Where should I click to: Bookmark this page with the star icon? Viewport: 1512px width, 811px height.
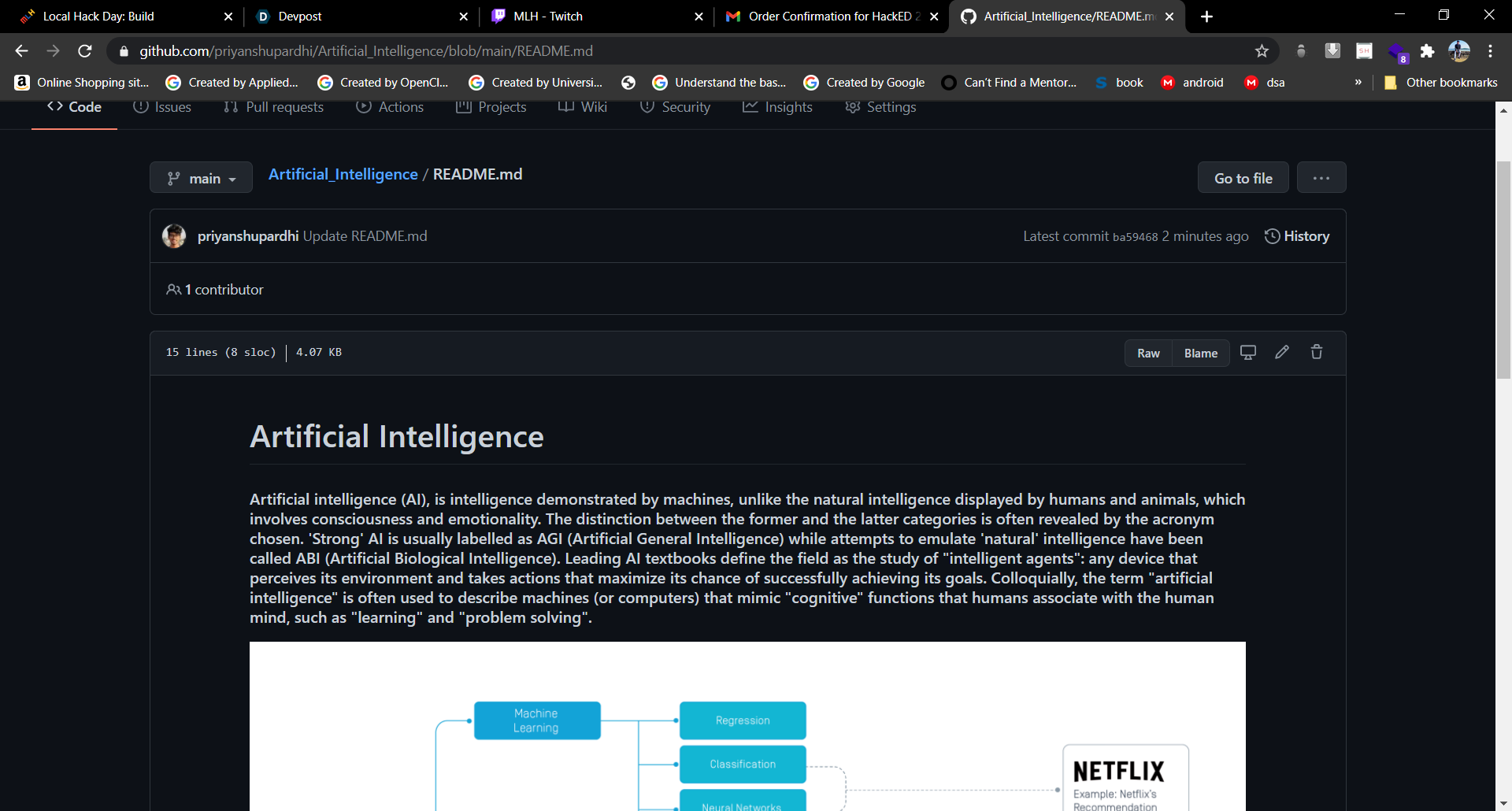pyautogui.click(x=1262, y=50)
